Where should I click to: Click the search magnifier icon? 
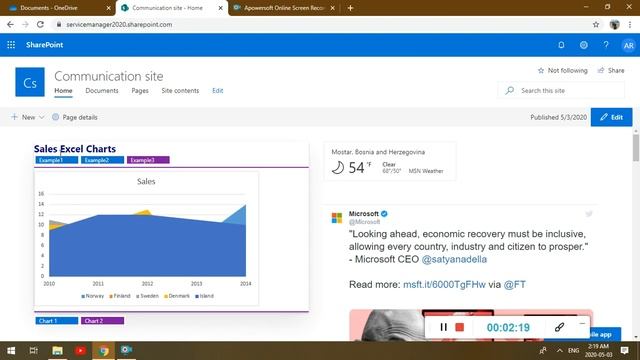click(509, 90)
